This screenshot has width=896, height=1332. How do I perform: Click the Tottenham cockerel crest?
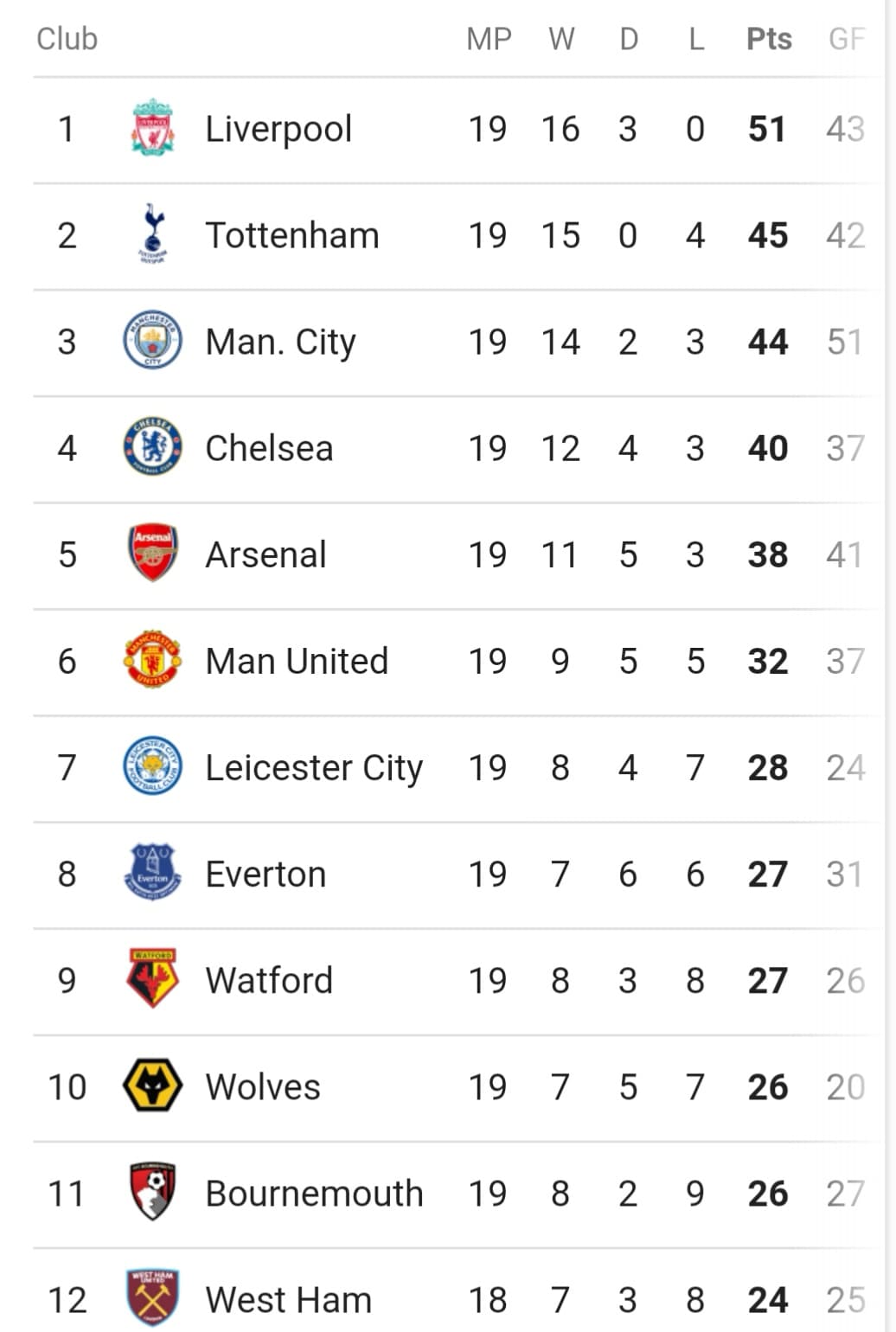(153, 234)
